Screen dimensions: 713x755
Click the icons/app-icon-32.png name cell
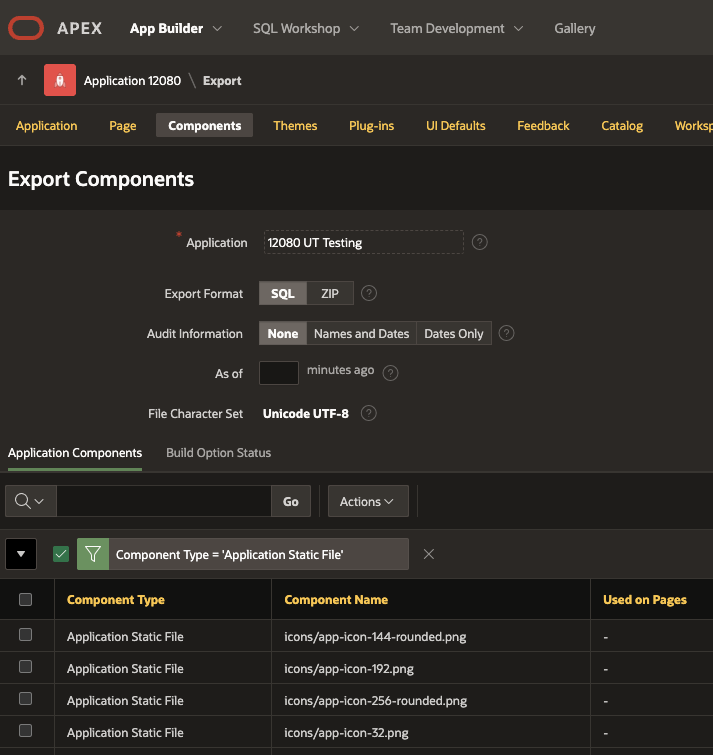point(346,732)
